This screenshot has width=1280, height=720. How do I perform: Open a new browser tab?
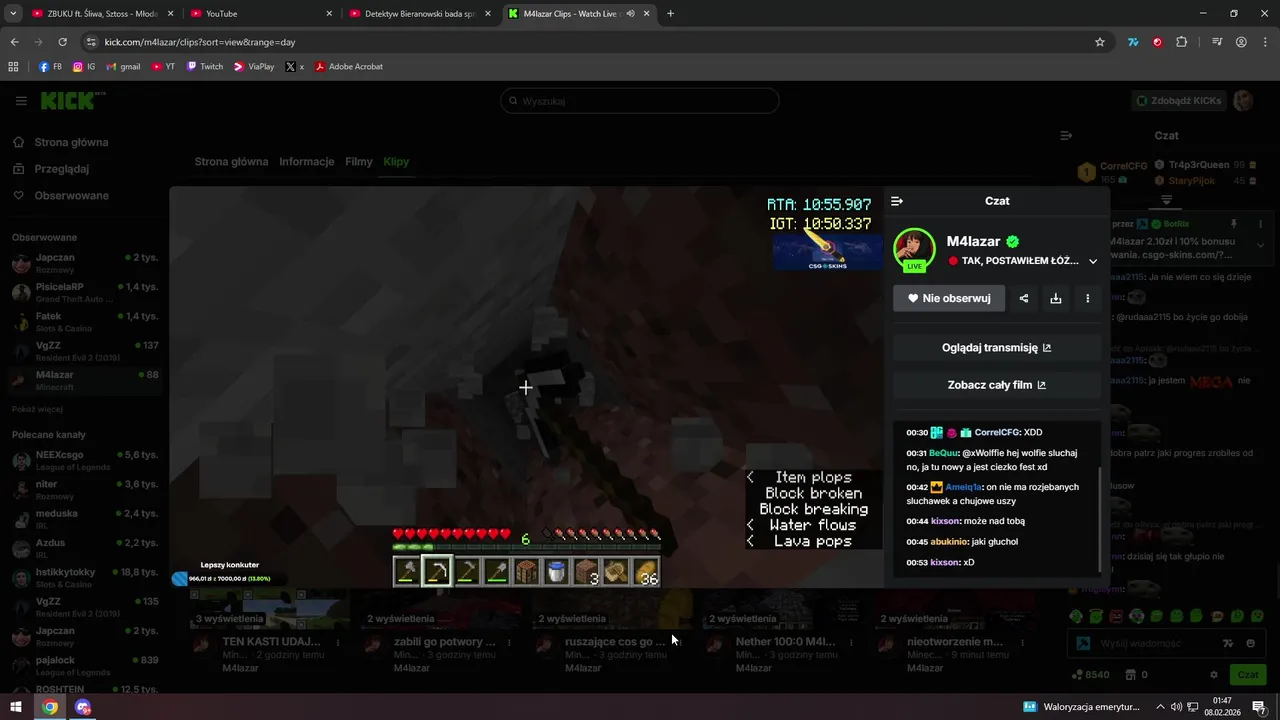coord(670,14)
